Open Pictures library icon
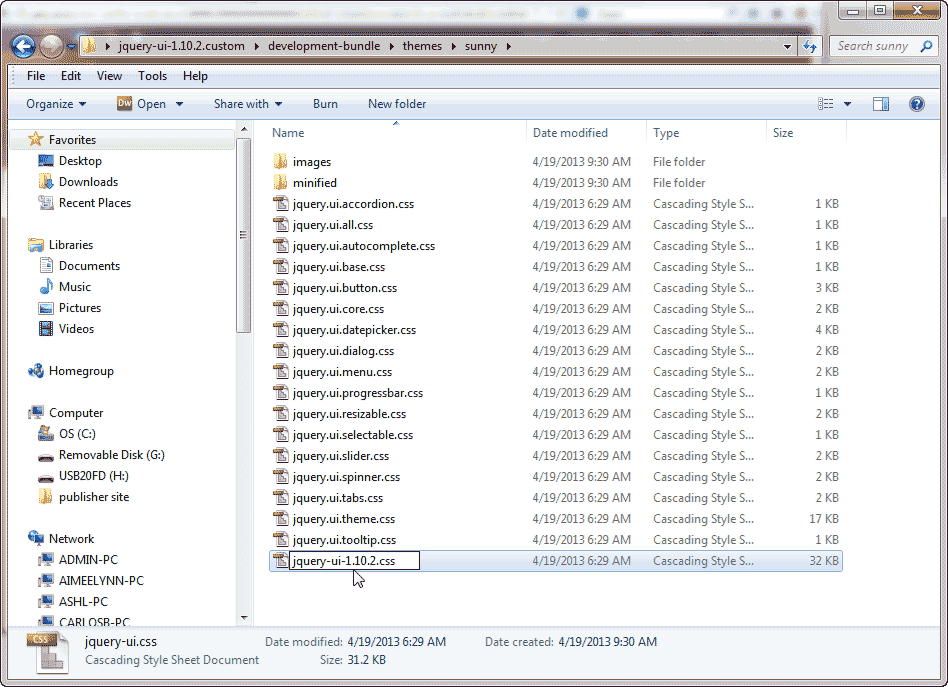This screenshot has height=687, width=948. [46, 308]
